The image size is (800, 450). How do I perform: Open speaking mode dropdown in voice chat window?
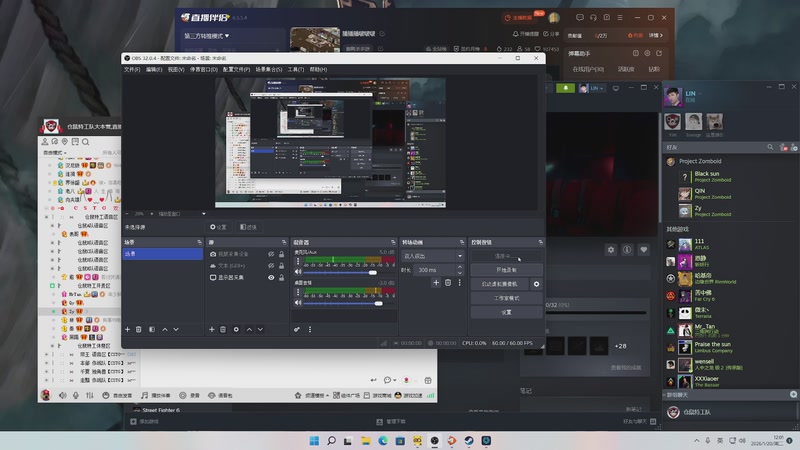tap(55, 153)
